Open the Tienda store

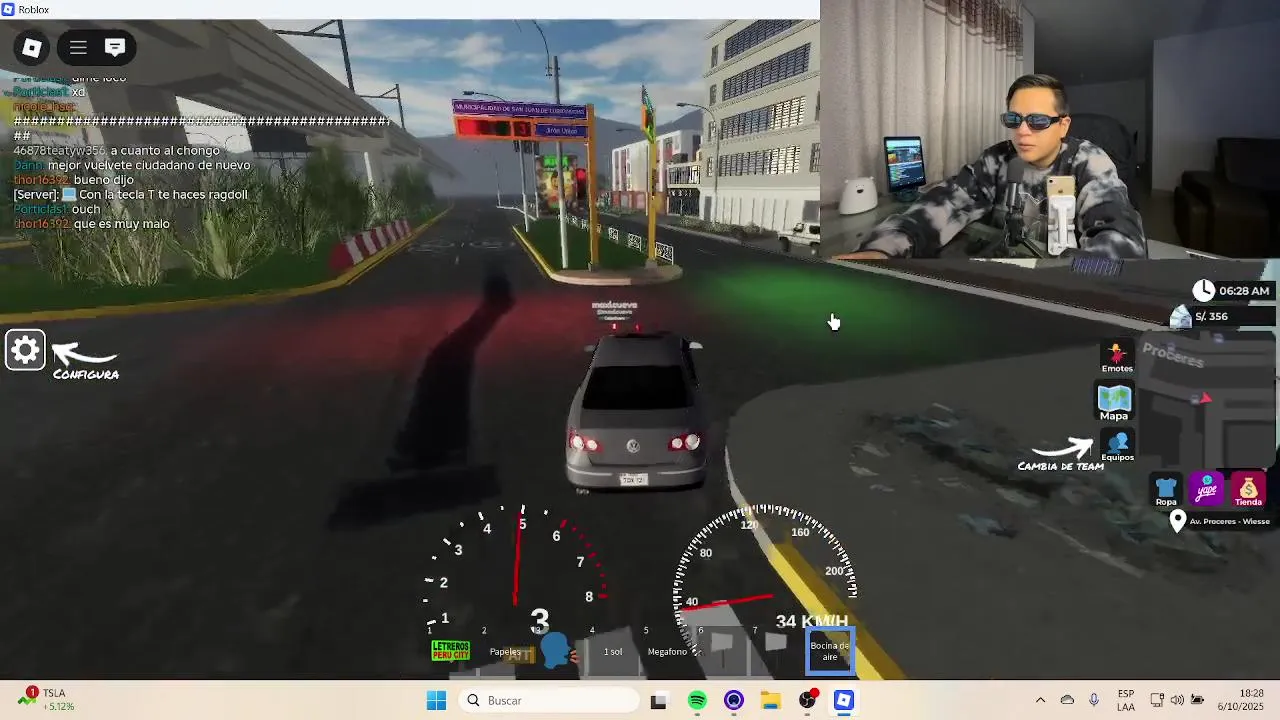[1248, 490]
